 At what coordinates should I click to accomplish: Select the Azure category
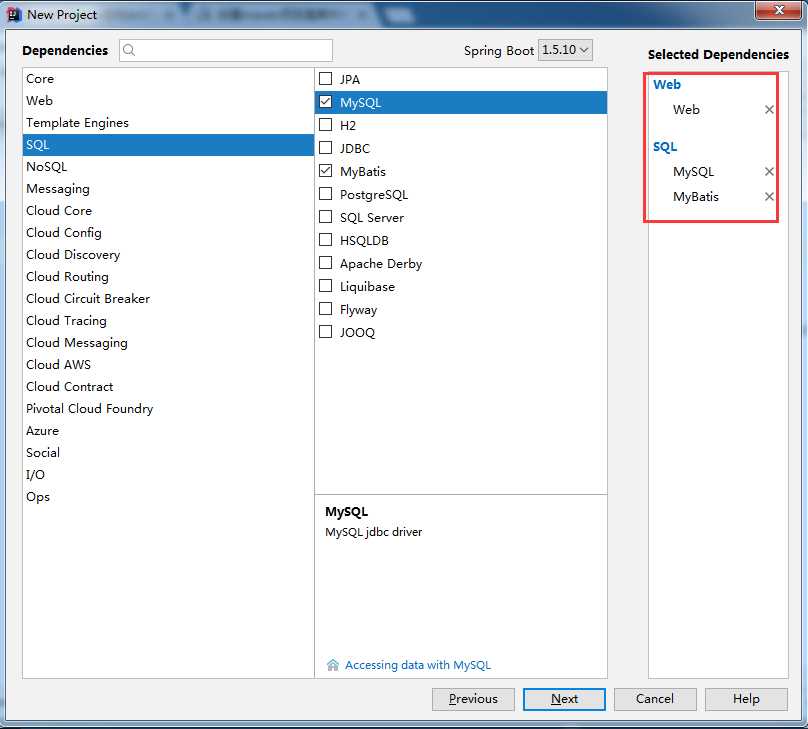pos(168,431)
